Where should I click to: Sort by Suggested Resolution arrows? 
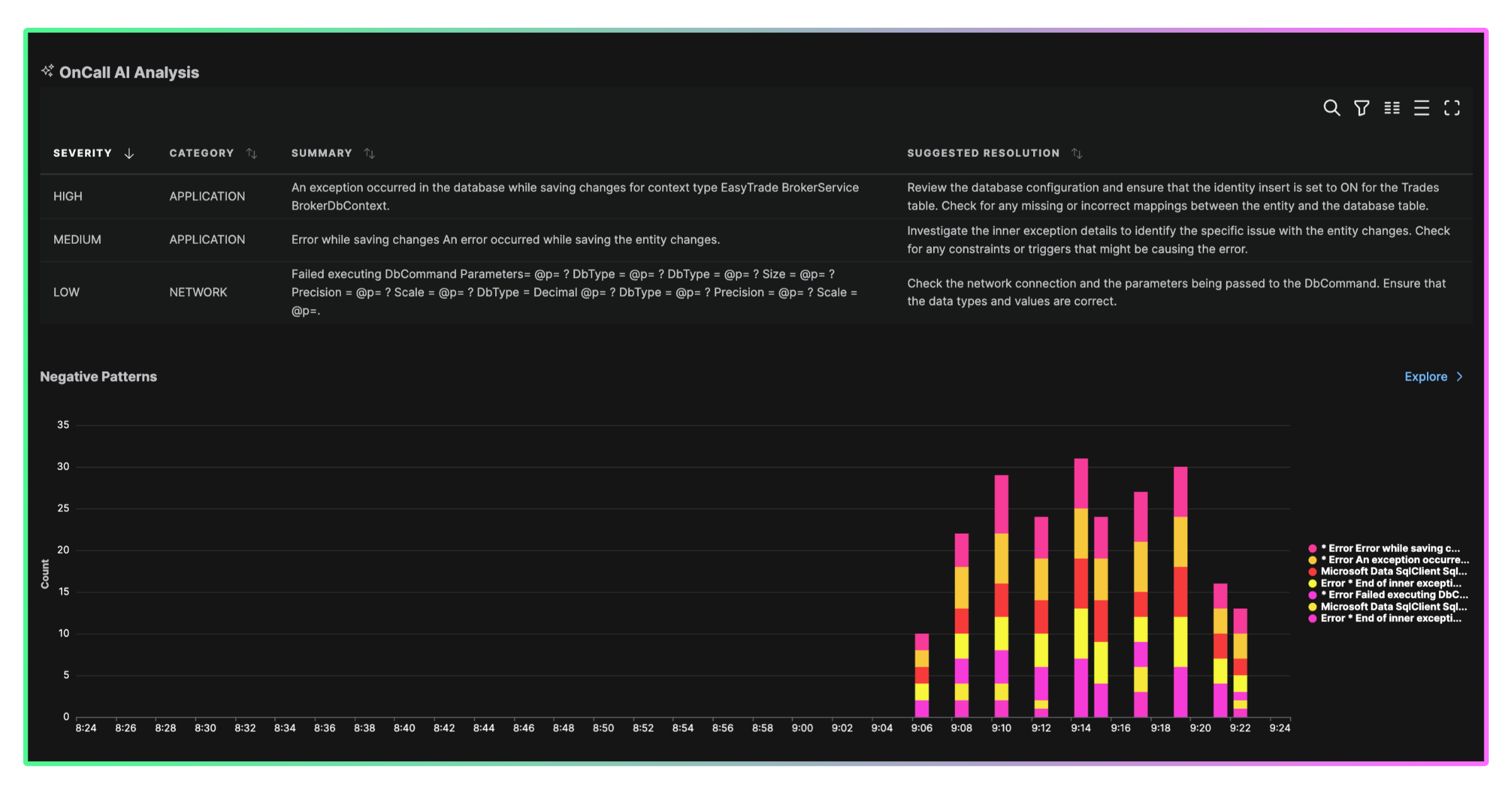[x=1077, y=153]
